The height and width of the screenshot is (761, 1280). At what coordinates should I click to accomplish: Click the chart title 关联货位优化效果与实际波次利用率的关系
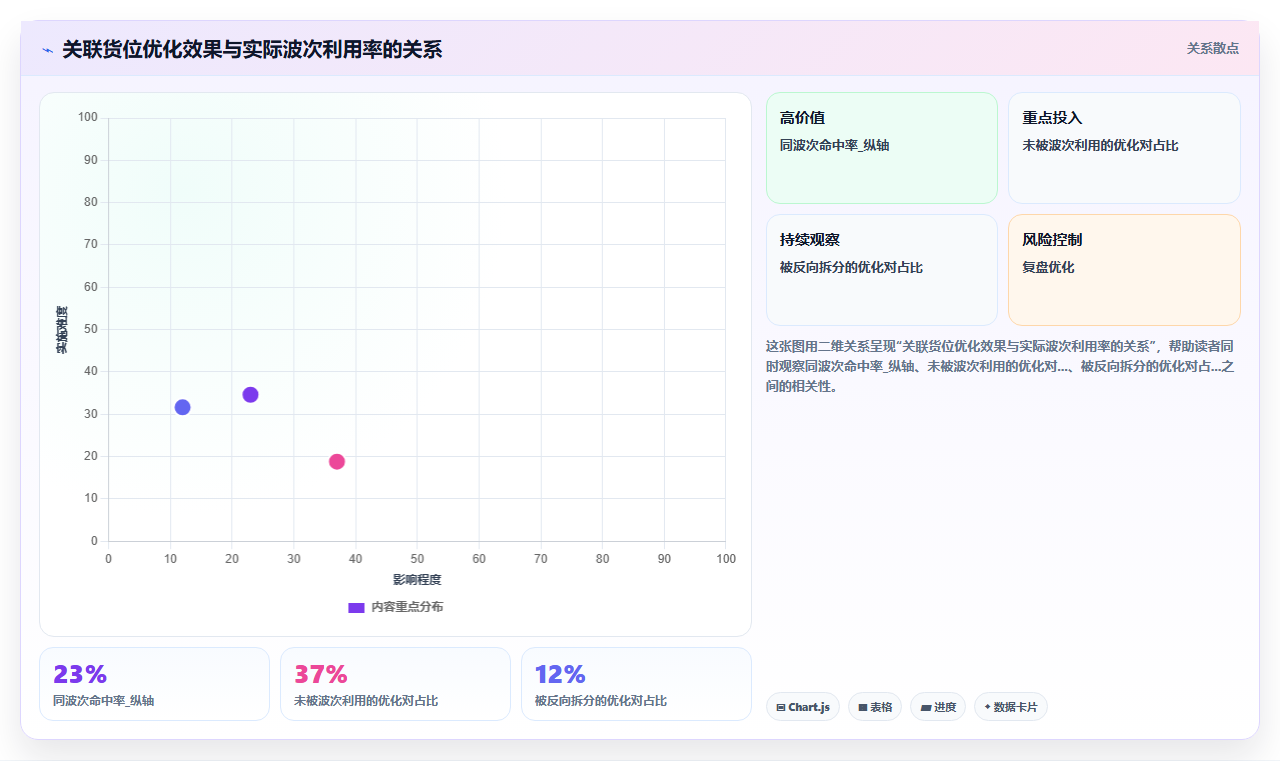[x=252, y=49]
